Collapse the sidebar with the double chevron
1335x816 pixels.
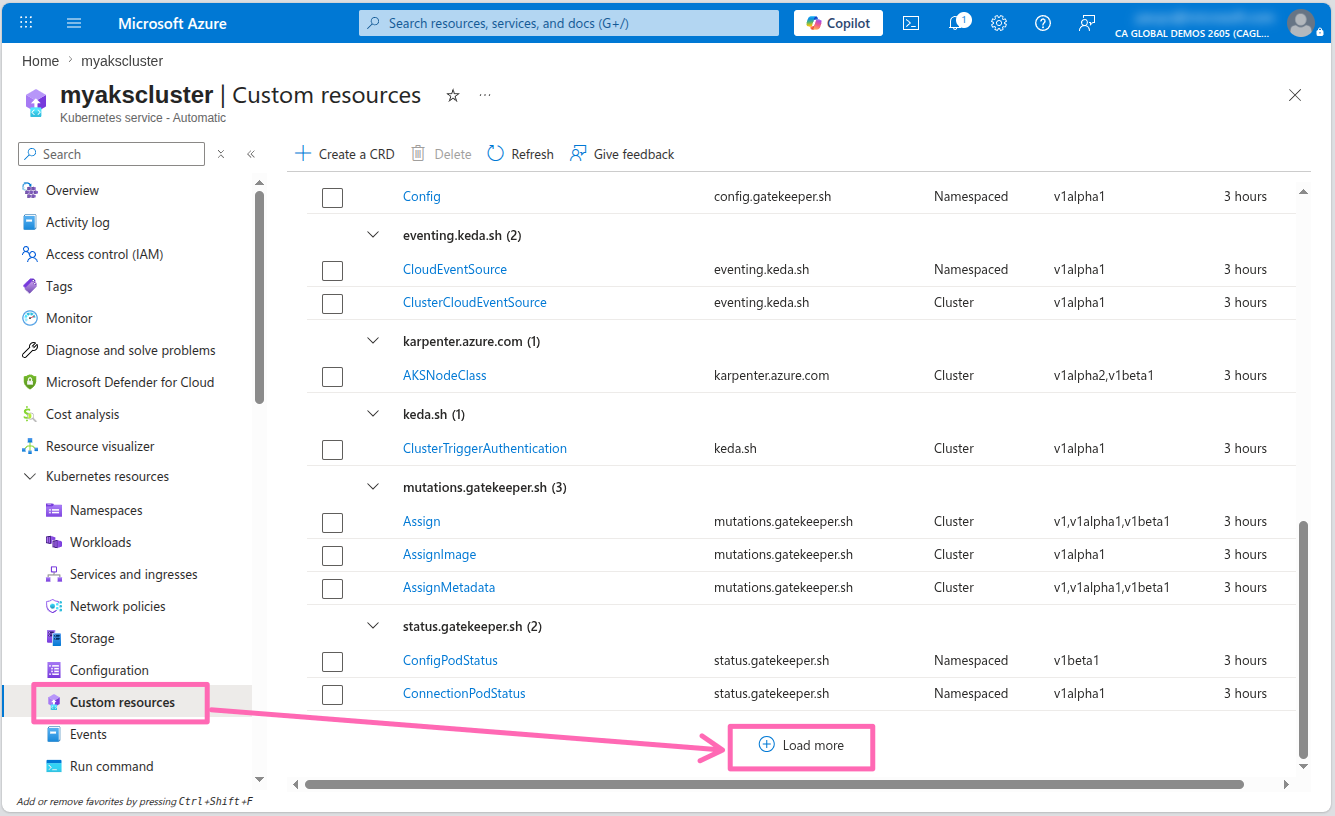pyautogui.click(x=251, y=154)
